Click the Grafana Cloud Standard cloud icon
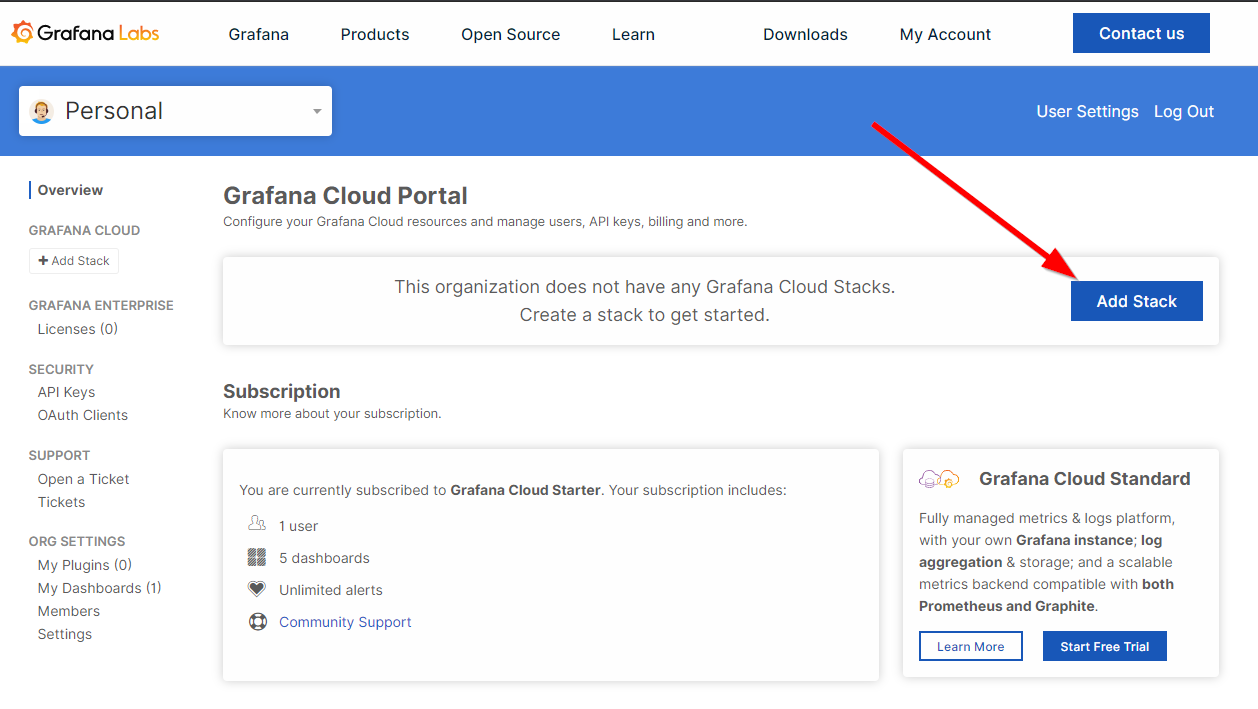 tap(939, 479)
